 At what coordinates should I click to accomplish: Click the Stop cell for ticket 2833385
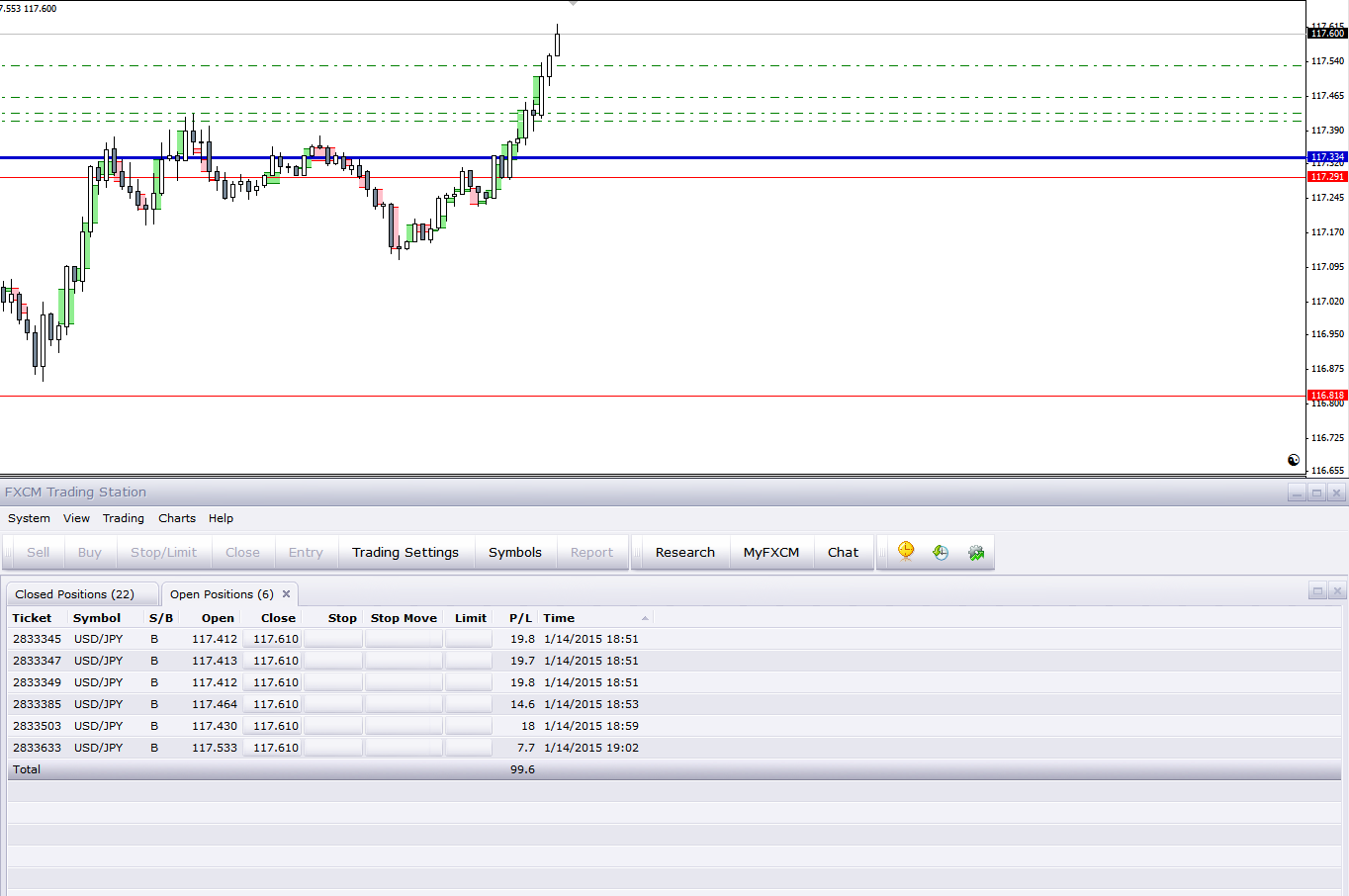333,704
